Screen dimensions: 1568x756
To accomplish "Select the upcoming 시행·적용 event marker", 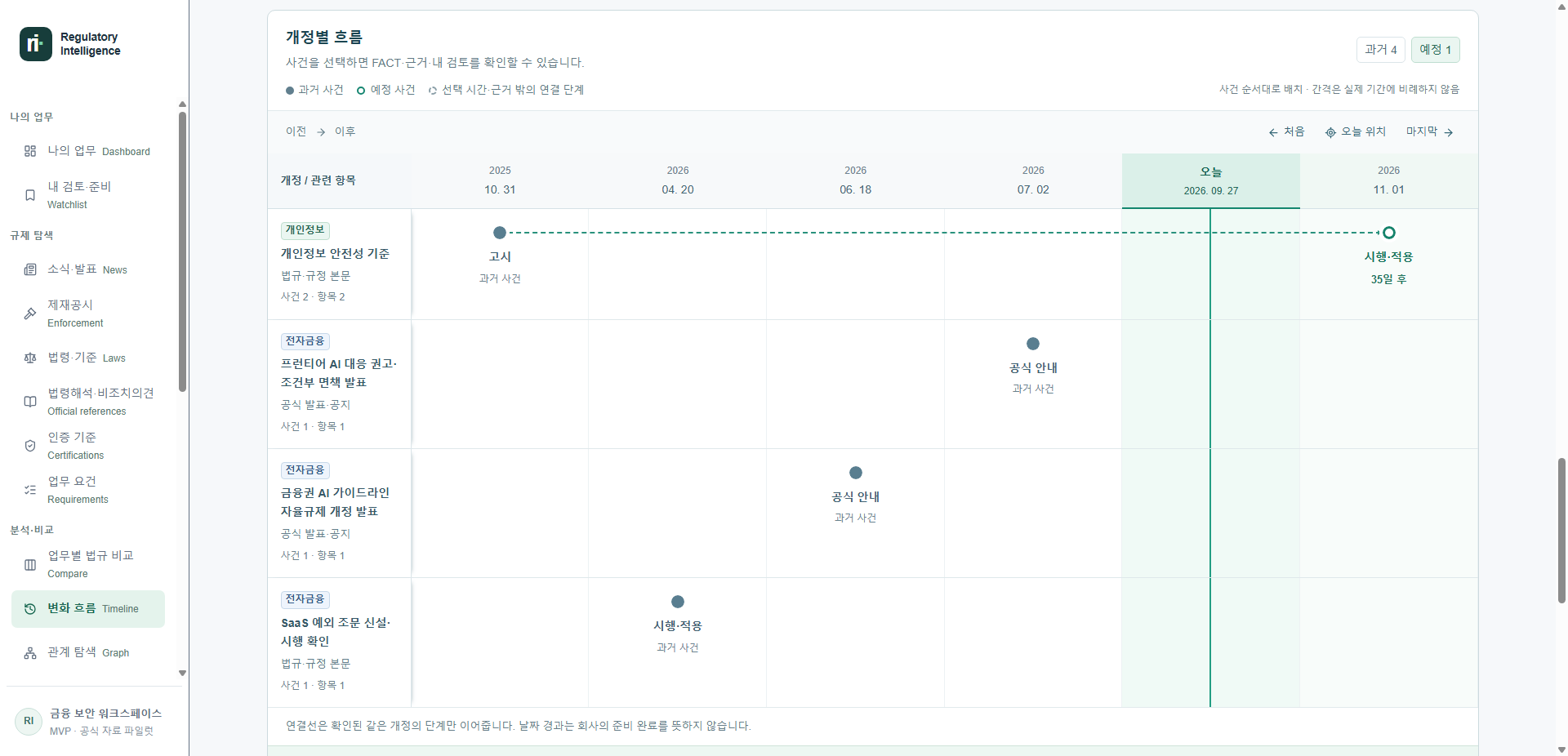I will (x=1388, y=233).
